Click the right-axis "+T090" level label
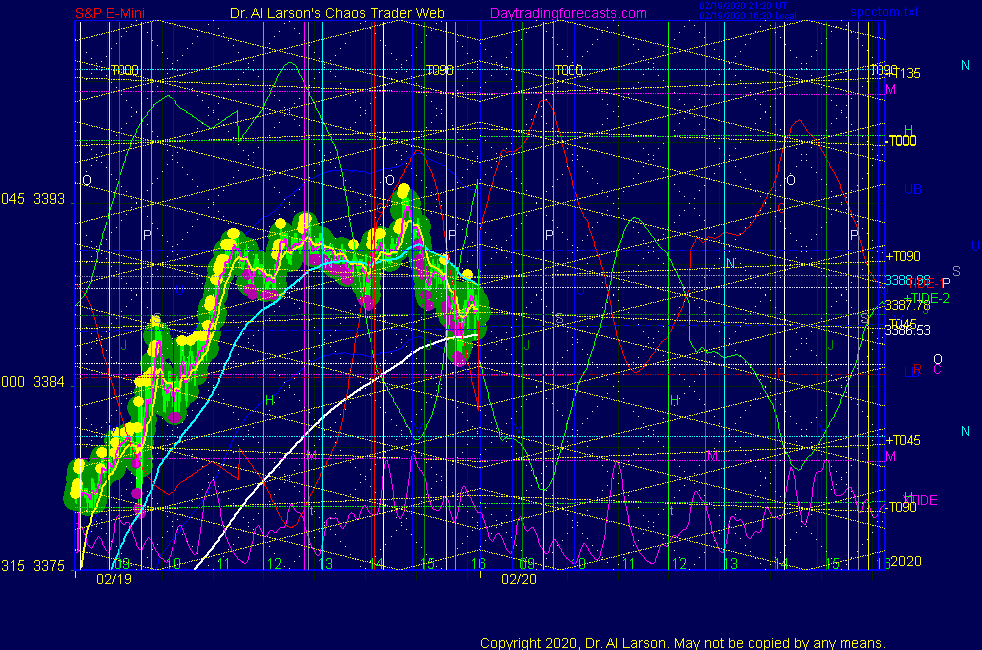 (903, 256)
